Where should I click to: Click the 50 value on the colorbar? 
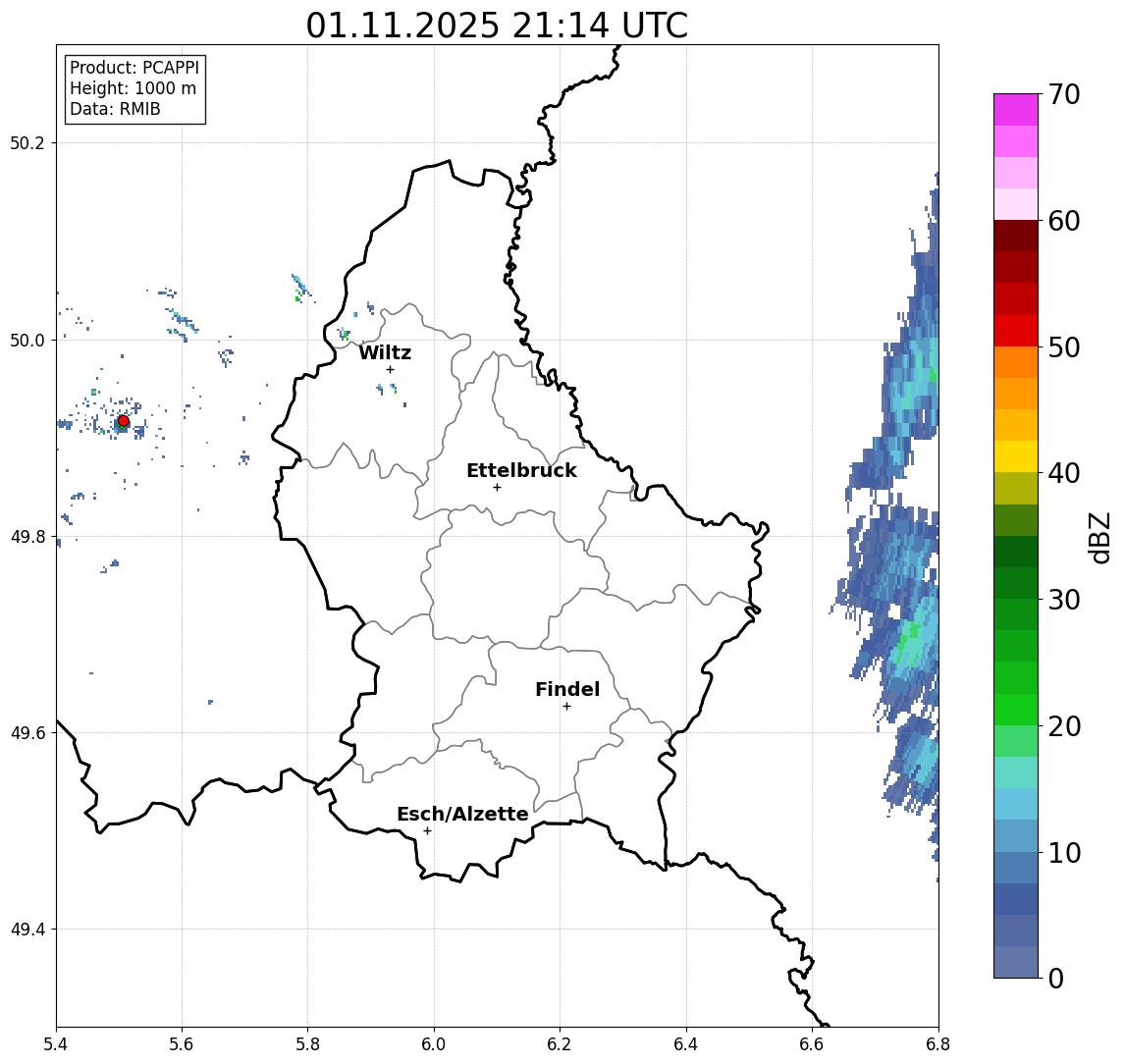click(x=1064, y=347)
